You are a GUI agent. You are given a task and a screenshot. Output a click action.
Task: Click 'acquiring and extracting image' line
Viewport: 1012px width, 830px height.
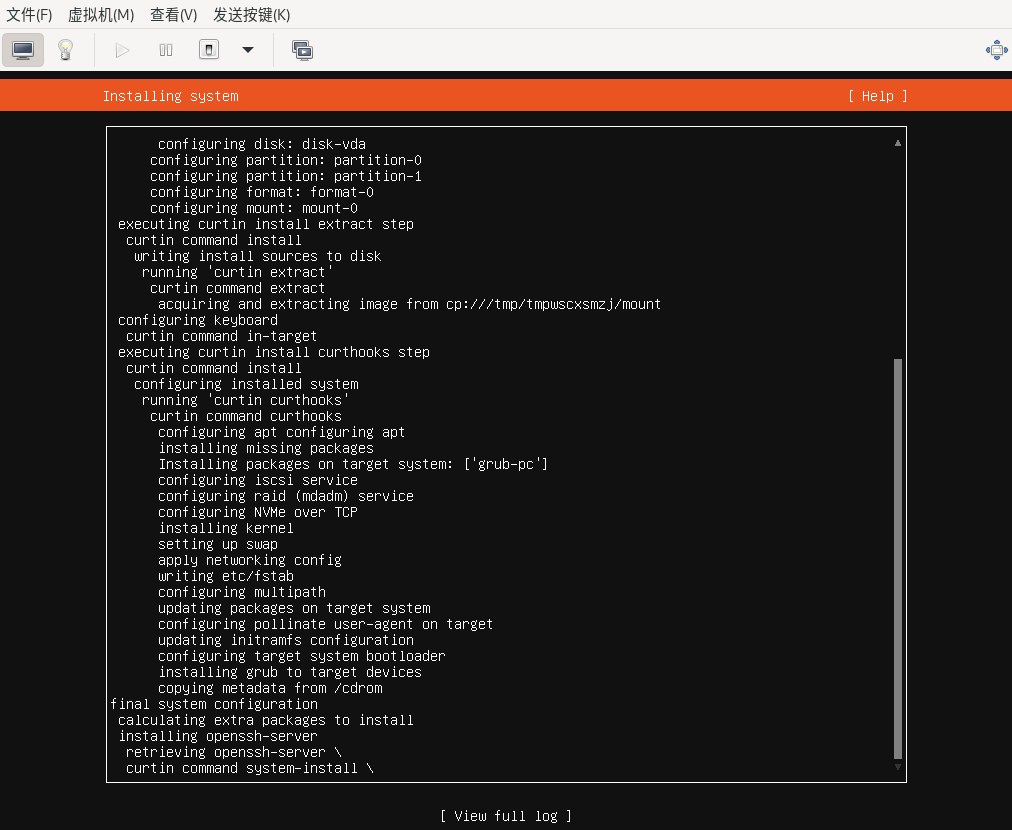pyautogui.click(x=409, y=304)
